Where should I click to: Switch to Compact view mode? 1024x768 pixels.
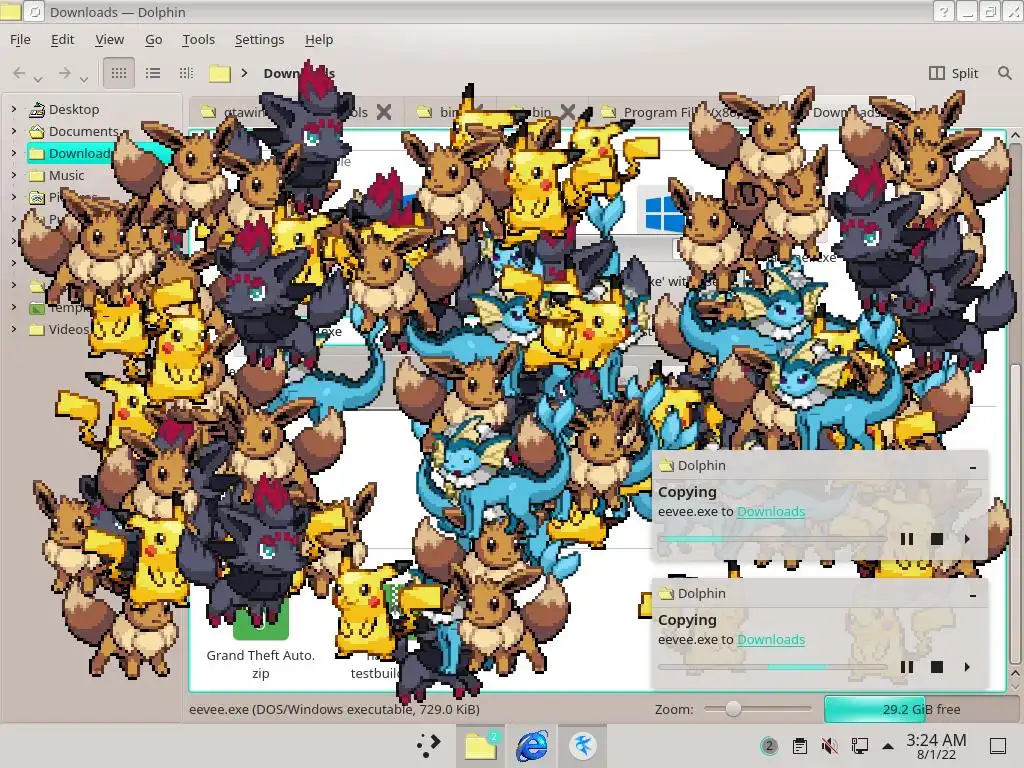click(x=153, y=73)
